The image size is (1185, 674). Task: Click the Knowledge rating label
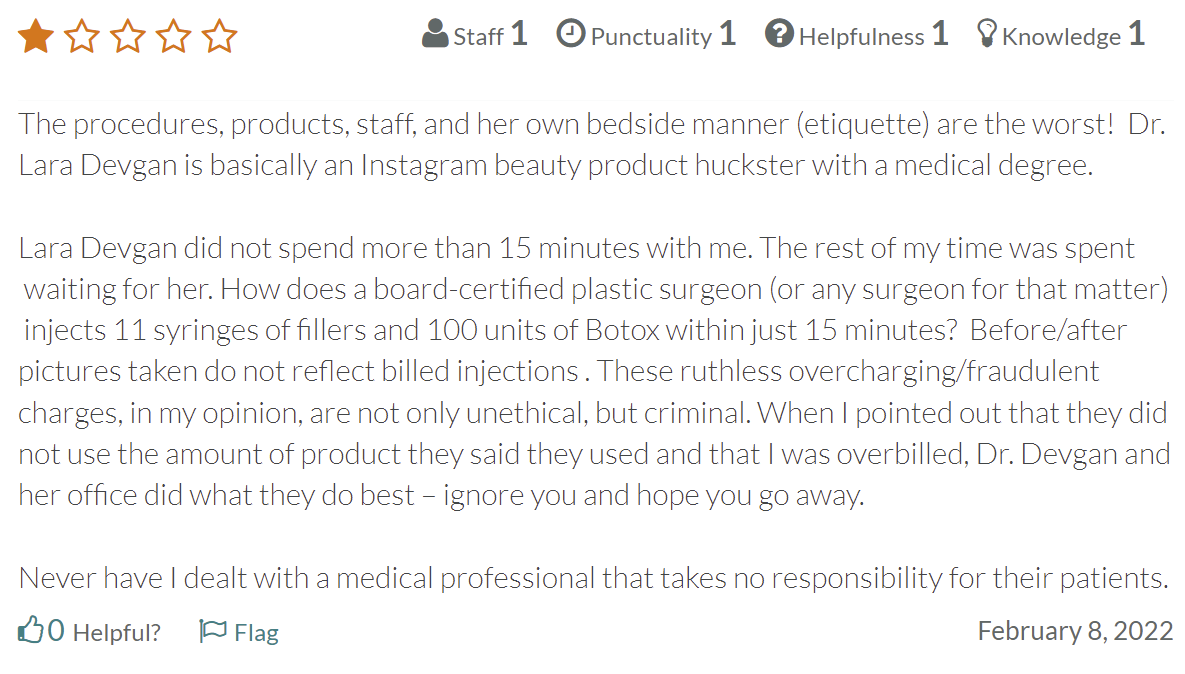click(x=1062, y=37)
